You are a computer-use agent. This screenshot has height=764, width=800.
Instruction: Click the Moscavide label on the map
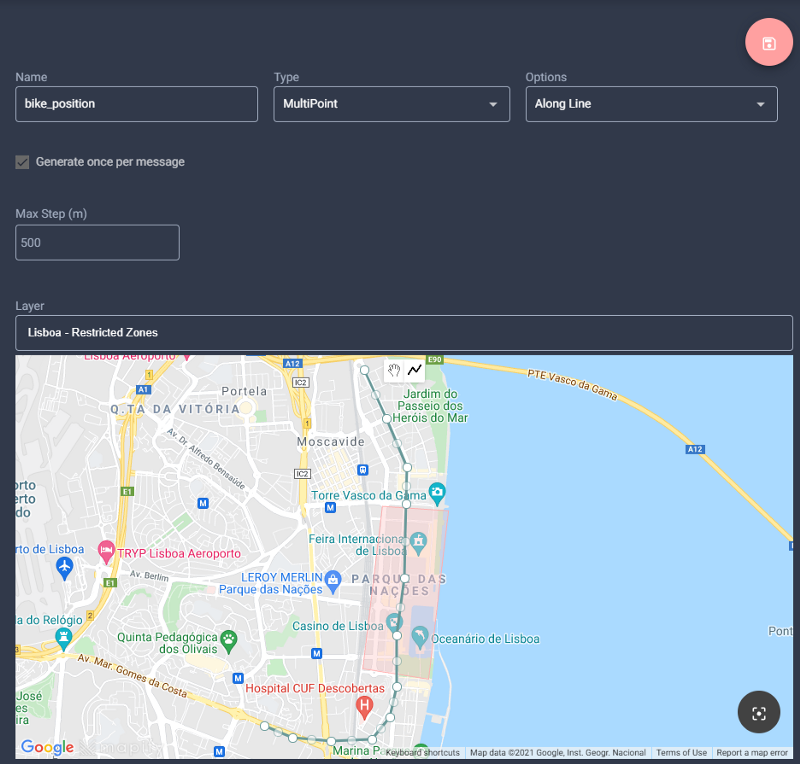pos(331,442)
